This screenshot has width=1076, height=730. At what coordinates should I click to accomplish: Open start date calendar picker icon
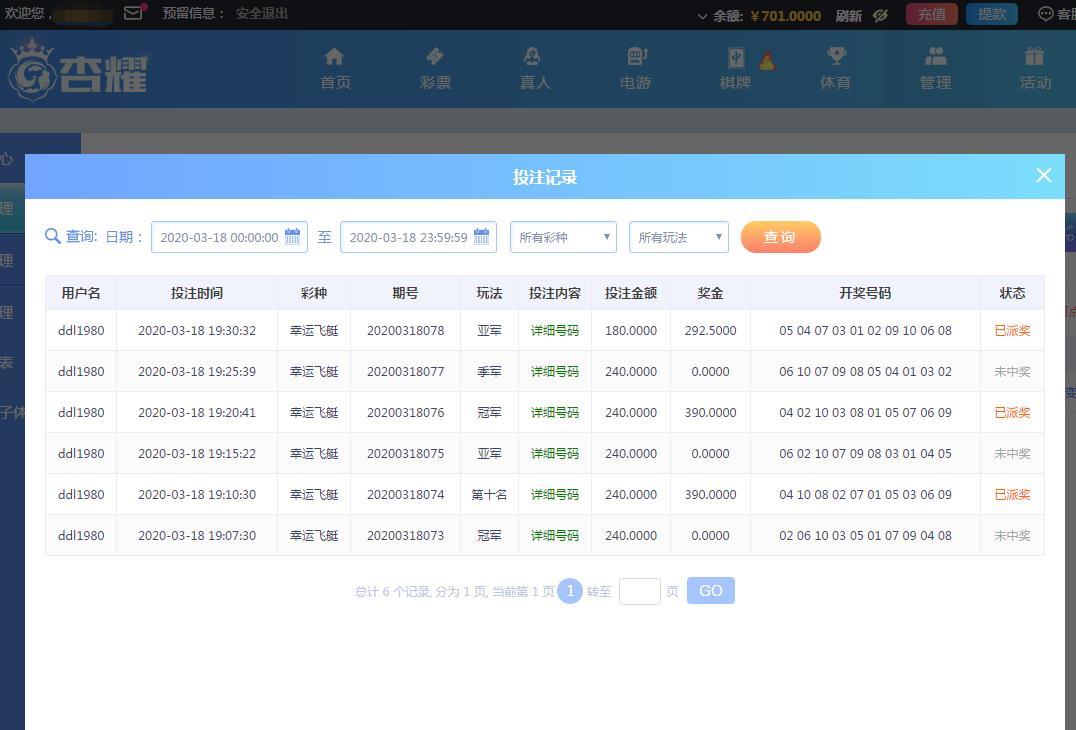[x=293, y=237]
